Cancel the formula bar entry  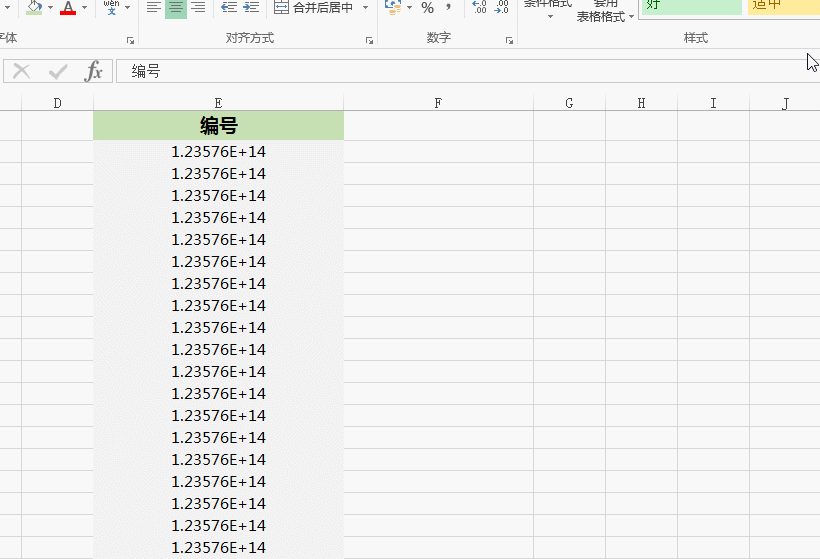click(21, 71)
